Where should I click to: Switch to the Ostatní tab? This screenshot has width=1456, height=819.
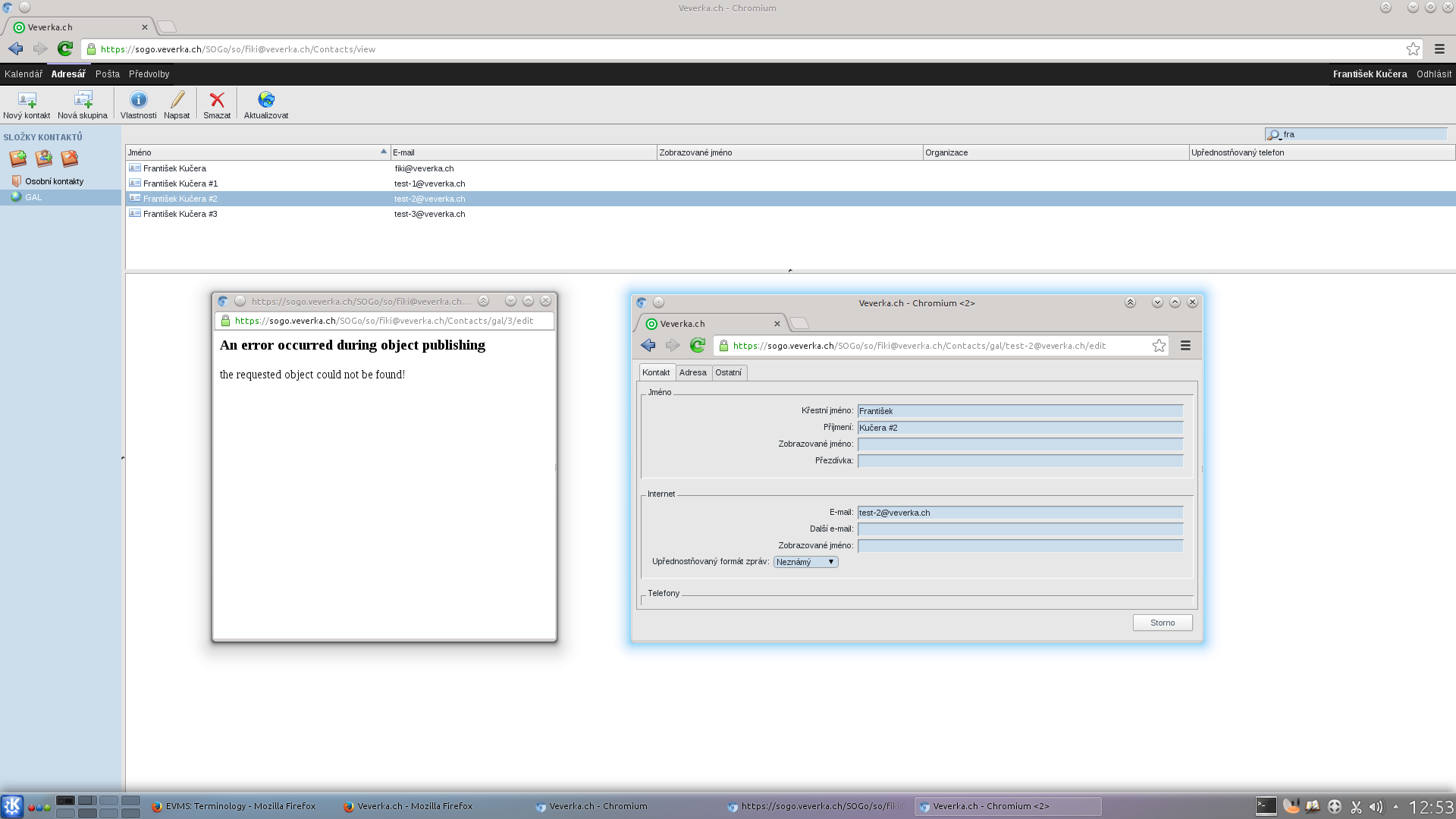pos(728,372)
